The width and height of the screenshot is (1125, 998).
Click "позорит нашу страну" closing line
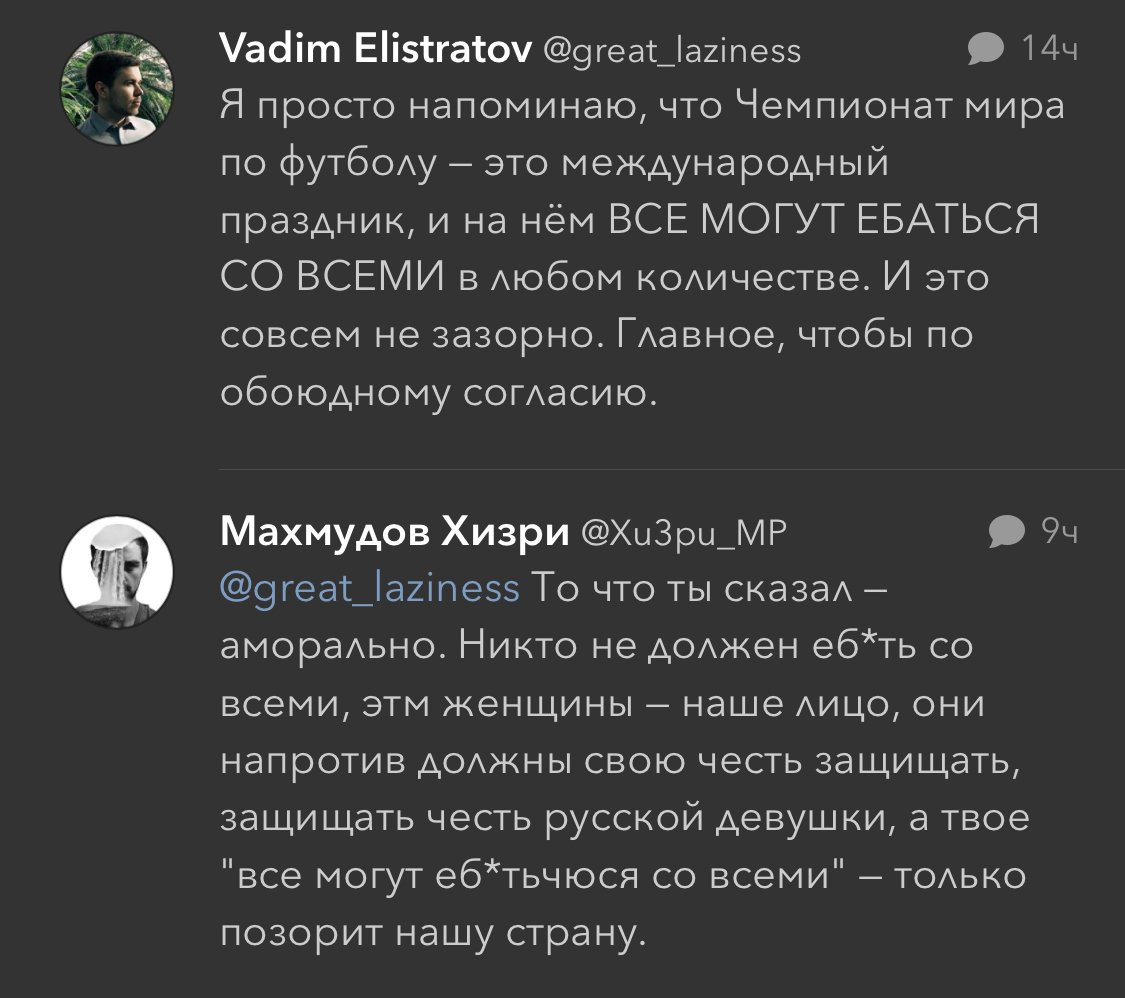coord(432,933)
